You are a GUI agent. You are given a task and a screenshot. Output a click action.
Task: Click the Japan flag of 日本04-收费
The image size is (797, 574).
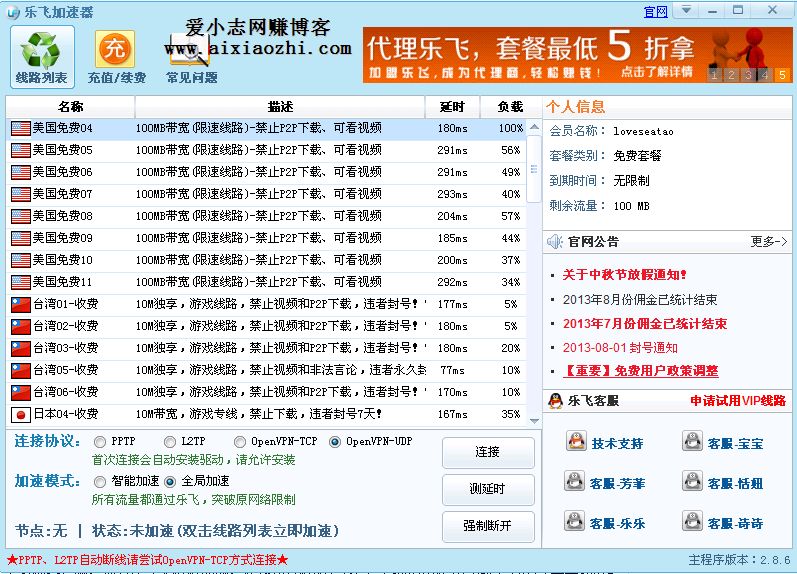[21, 415]
